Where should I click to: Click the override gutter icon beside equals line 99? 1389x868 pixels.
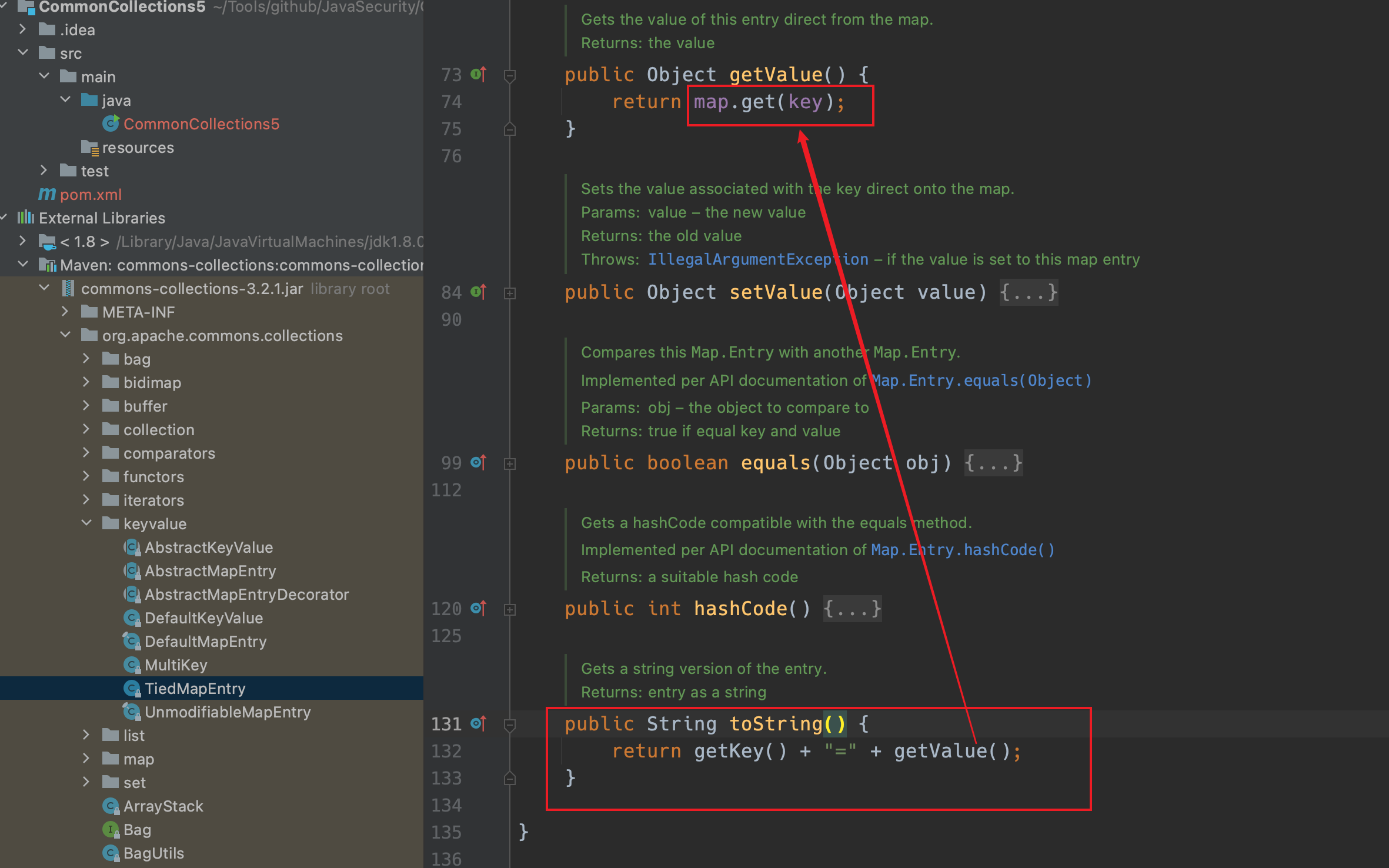[479, 463]
